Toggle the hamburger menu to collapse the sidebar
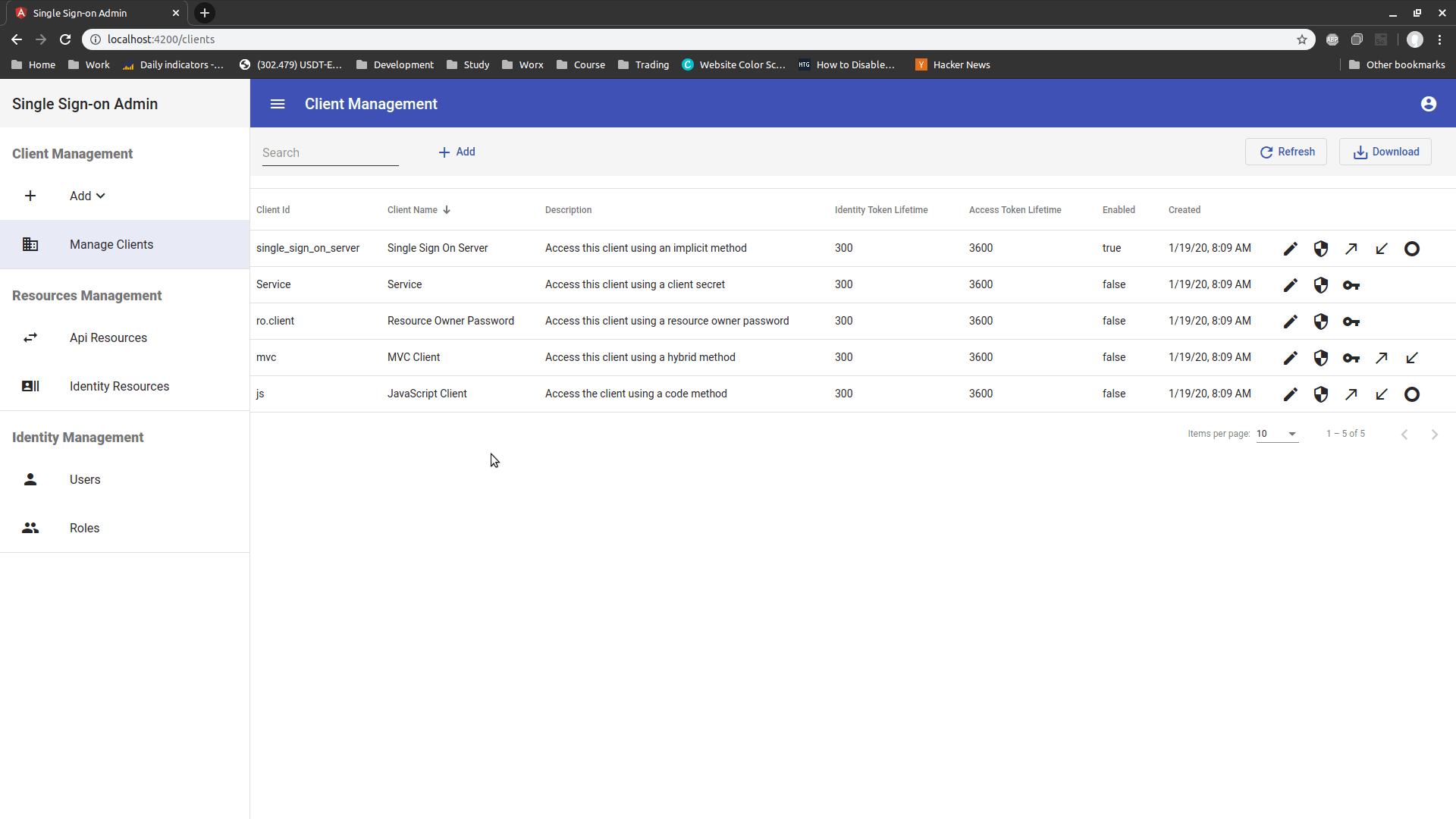The image size is (1456, 819). coord(278,104)
